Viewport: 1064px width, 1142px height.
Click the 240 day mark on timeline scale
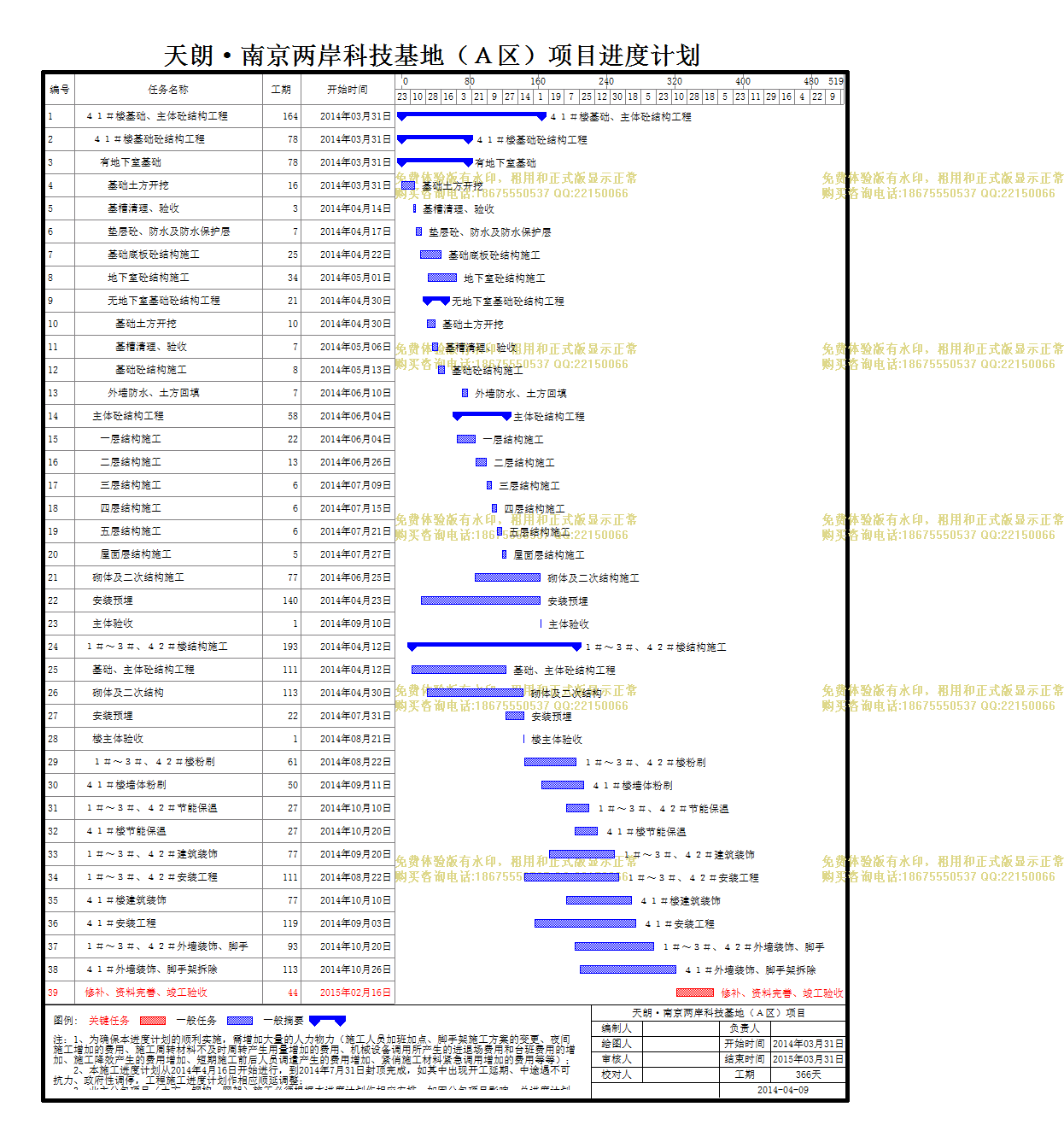tap(606, 81)
